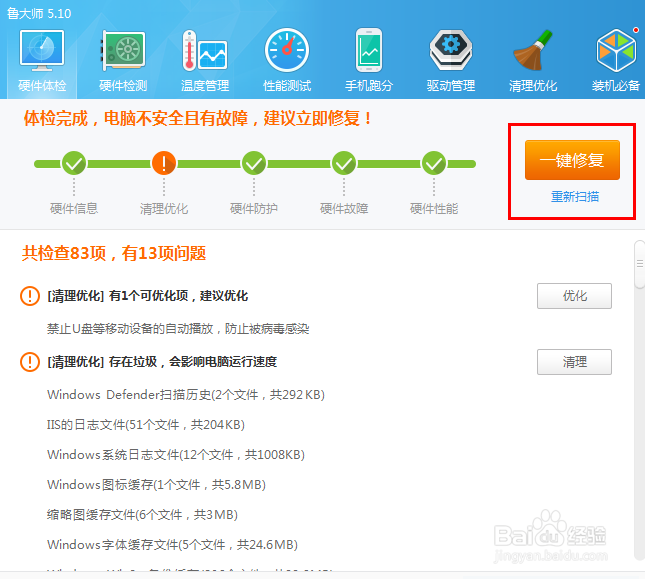Open the 装机必备 cube icon

[616, 50]
